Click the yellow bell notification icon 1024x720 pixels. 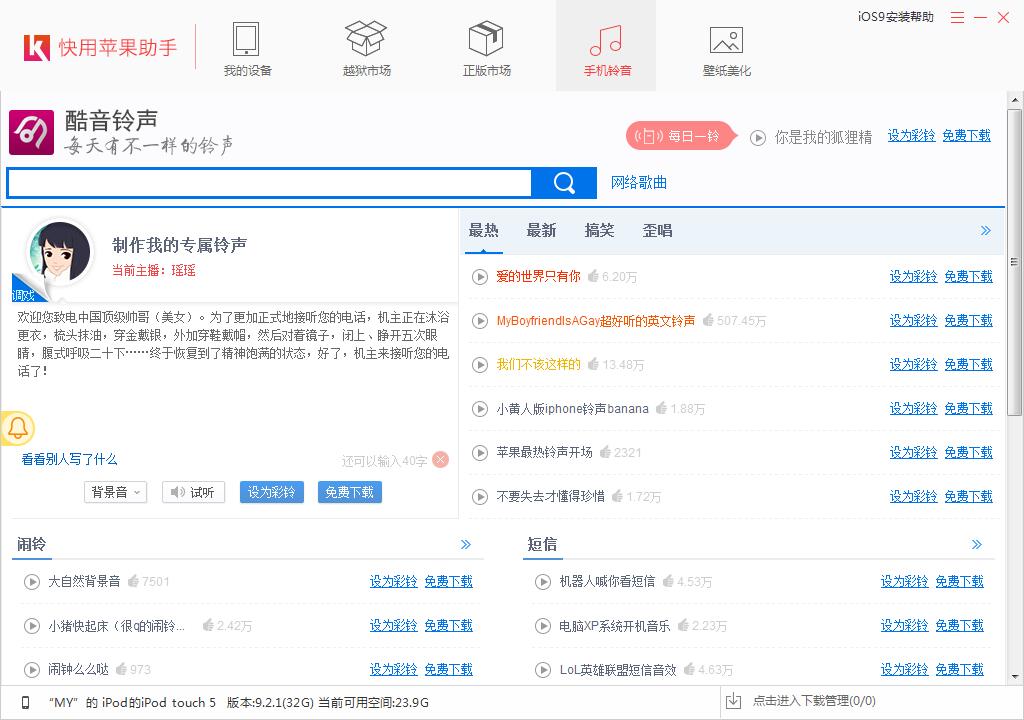pyautogui.click(x=19, y=427)
